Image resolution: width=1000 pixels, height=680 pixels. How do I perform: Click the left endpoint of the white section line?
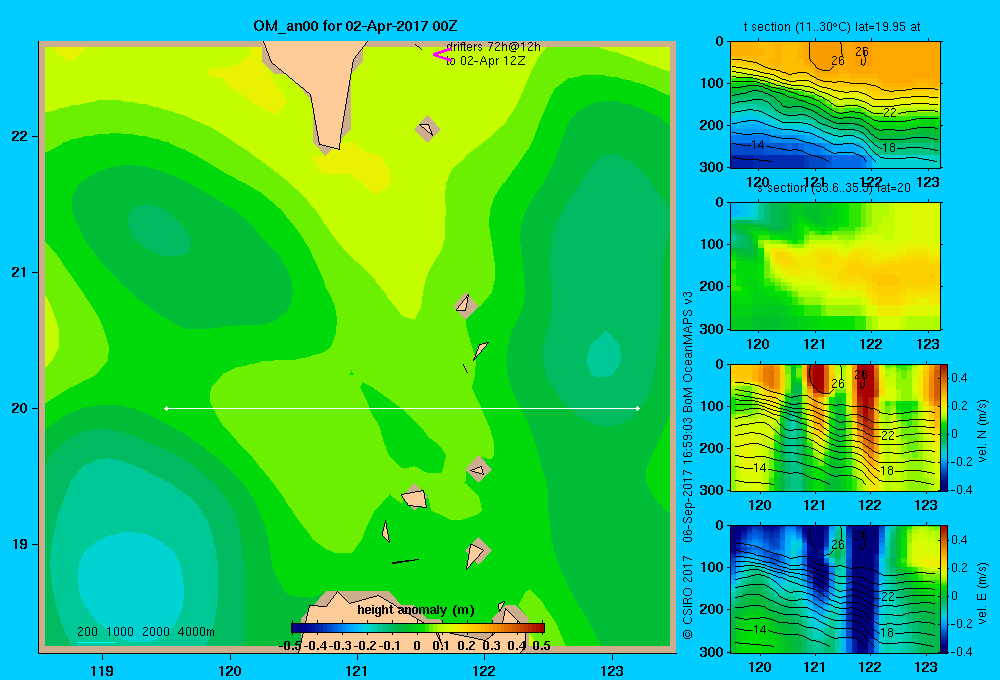(x=166, y=408)
